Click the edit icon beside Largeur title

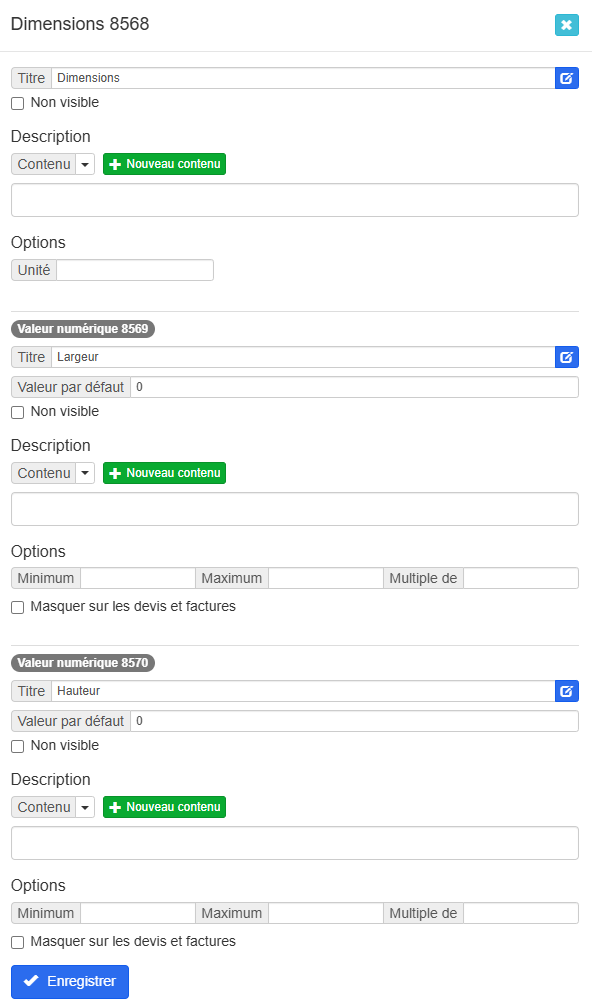point(566,357)
